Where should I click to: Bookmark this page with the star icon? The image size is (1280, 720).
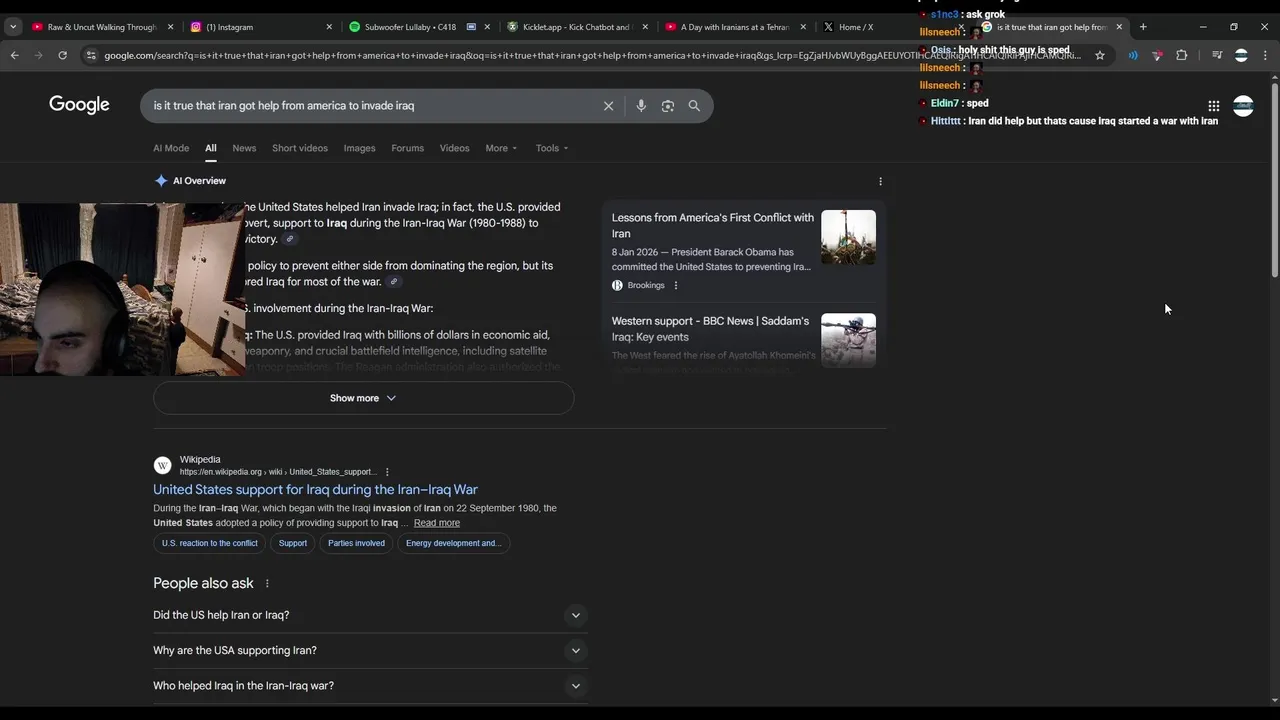click(x=1100, y=55)
